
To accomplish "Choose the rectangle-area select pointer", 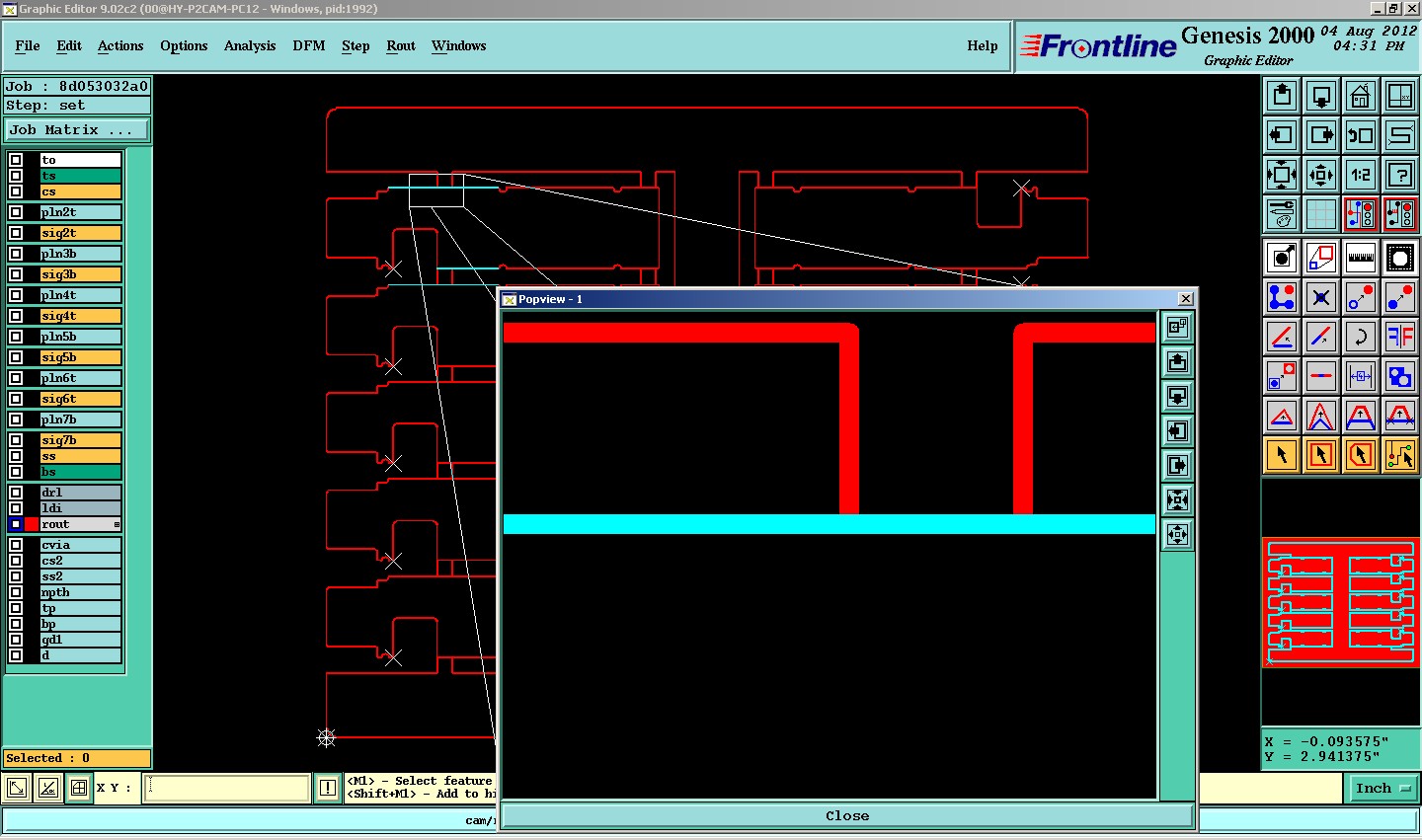I will (x=1321, y=455).
